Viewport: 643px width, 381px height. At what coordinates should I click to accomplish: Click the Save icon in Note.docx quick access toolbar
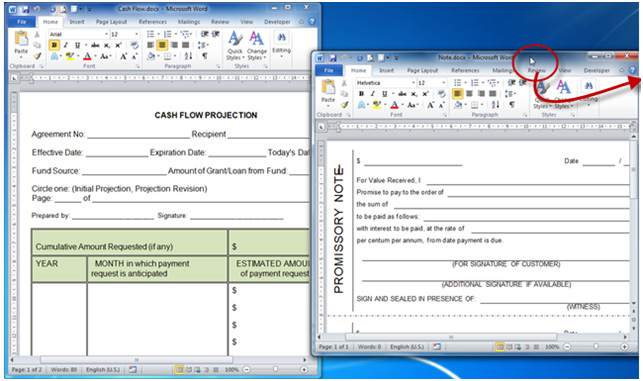pos(333,58)
